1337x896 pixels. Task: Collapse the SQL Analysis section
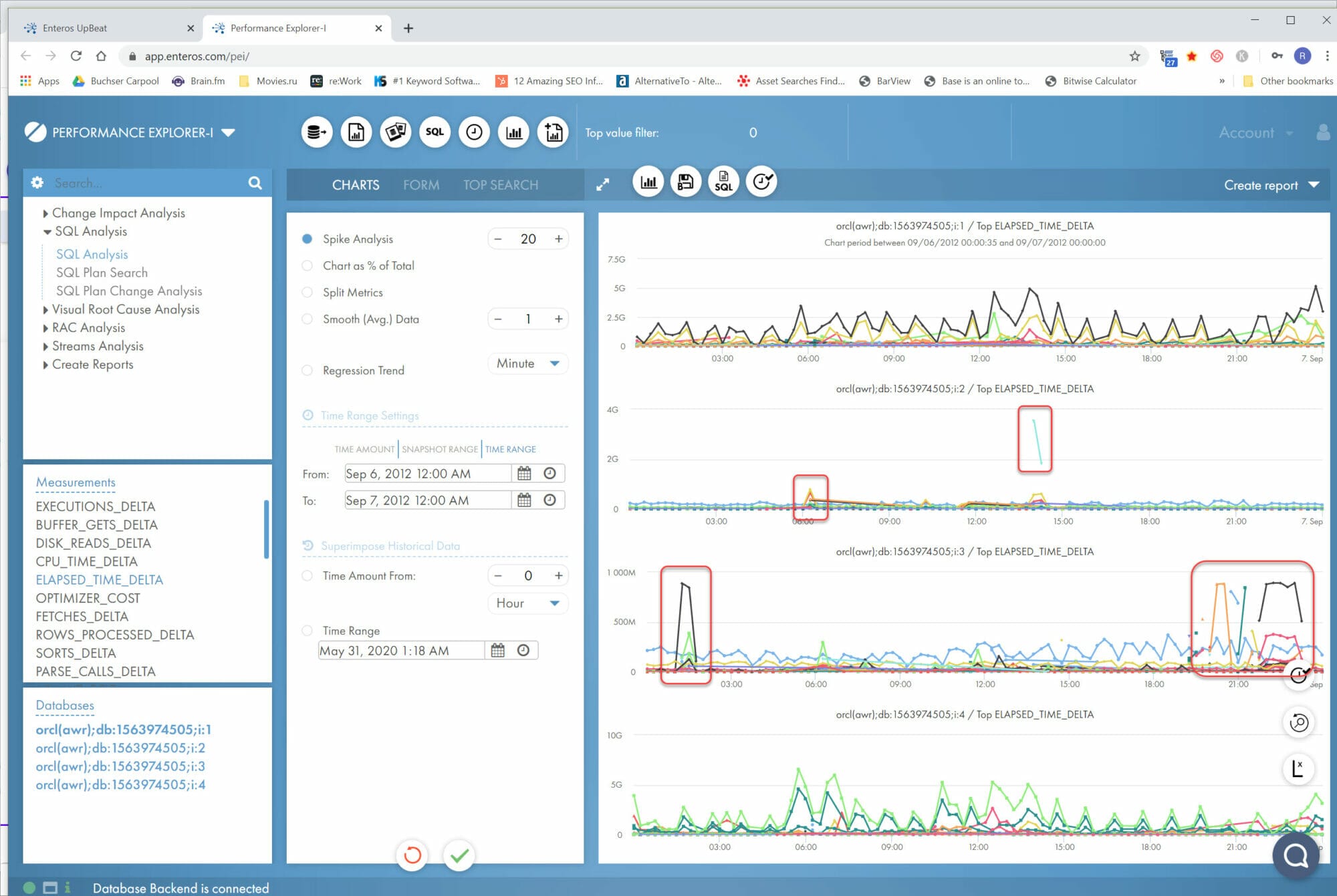point(46,231)
